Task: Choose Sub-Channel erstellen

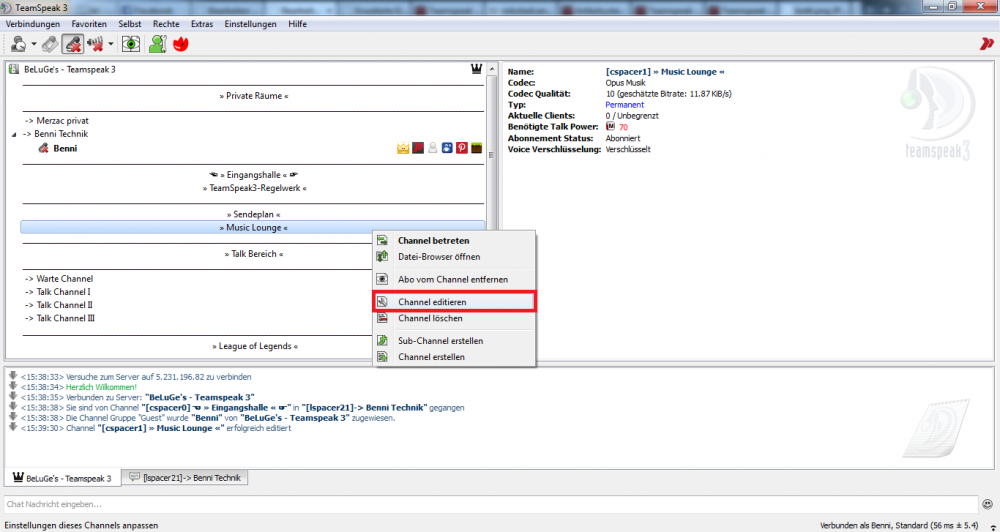Action: point(454,341)
